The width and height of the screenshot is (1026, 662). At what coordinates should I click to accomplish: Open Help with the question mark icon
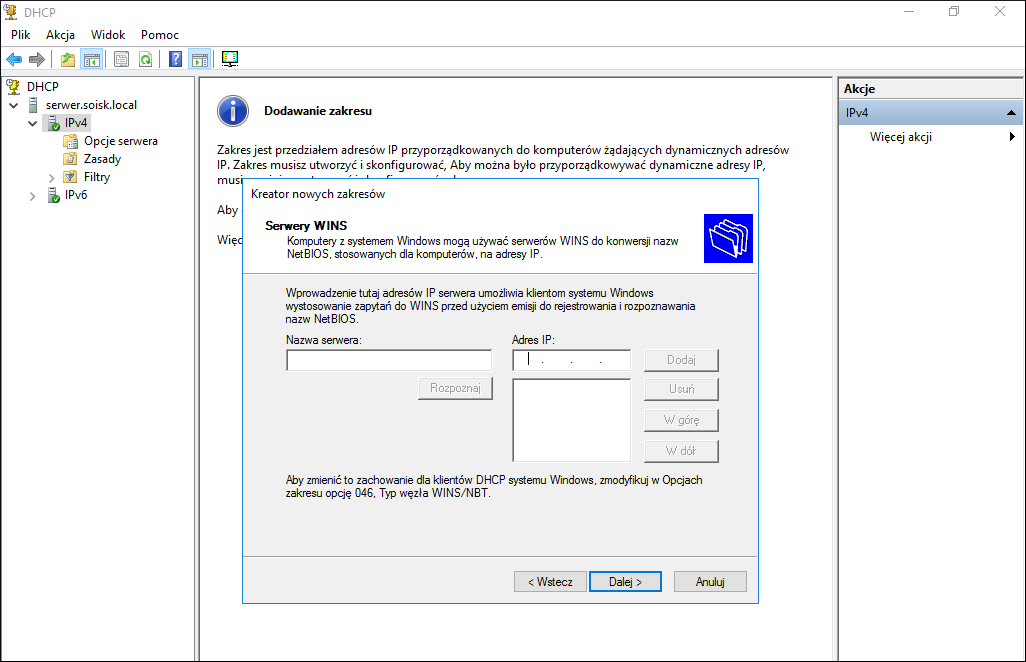(x=175, y=60)
